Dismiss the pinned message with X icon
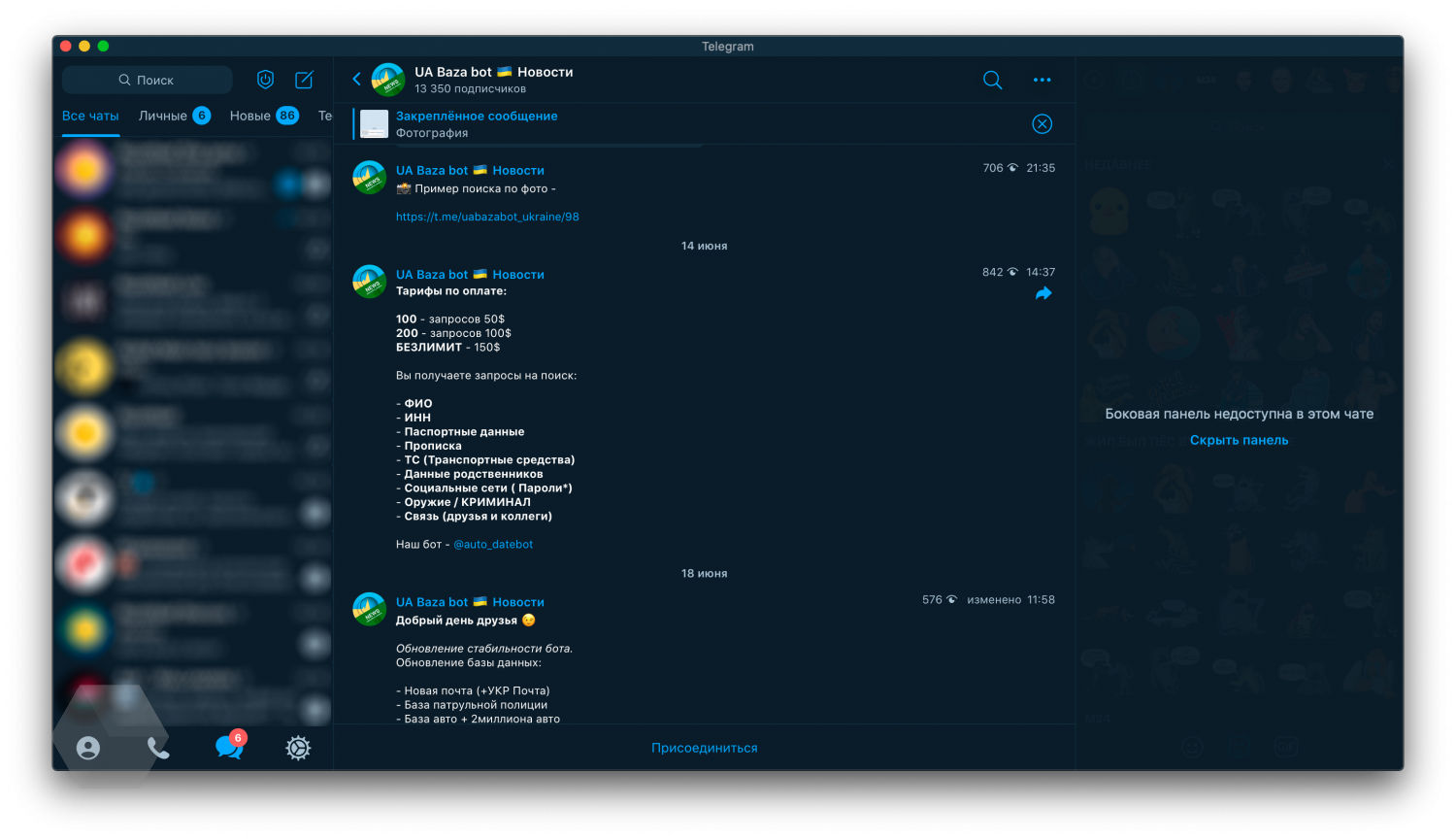 [1042, 123]
